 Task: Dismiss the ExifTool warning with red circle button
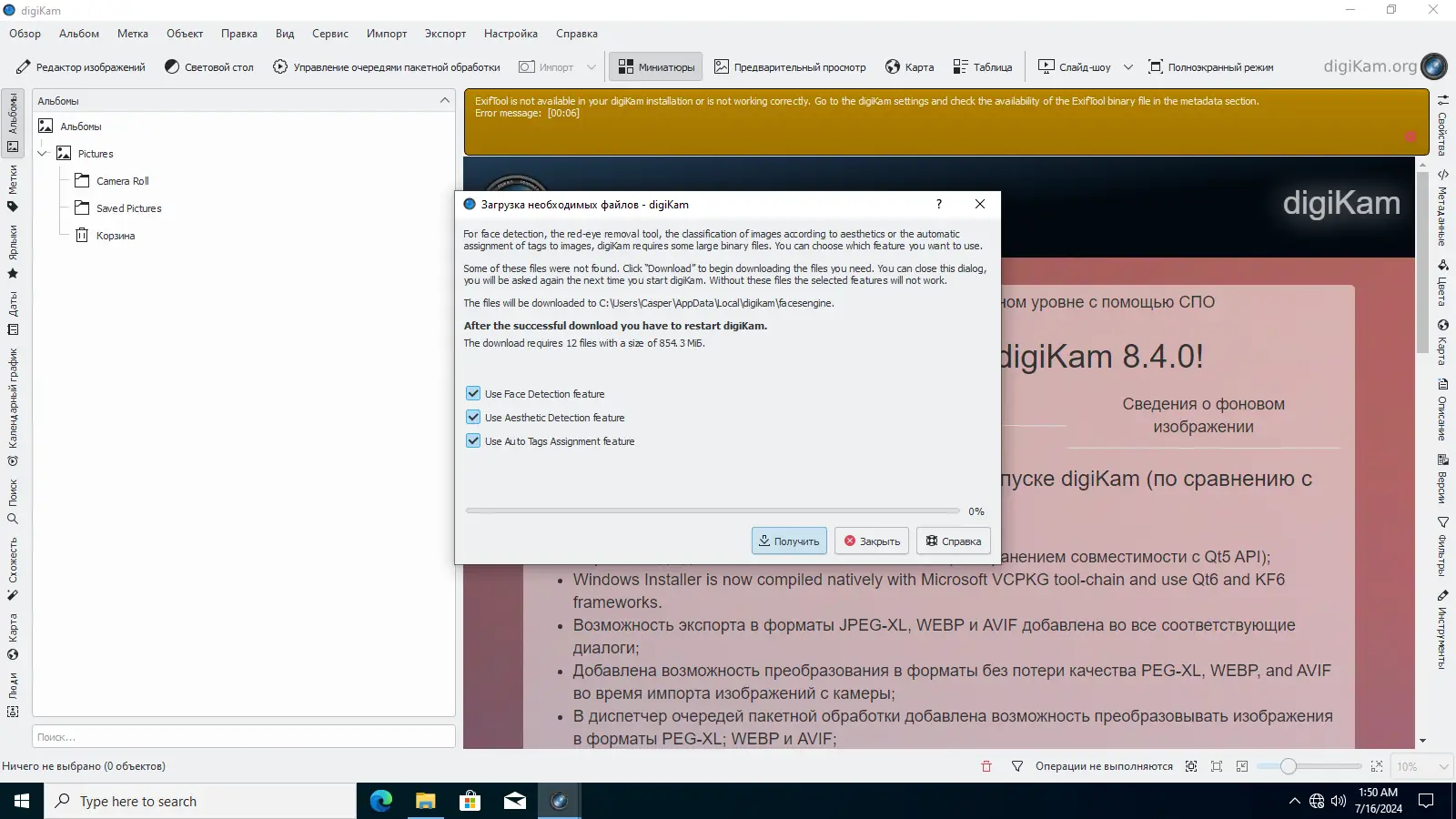pos(1410,137)
